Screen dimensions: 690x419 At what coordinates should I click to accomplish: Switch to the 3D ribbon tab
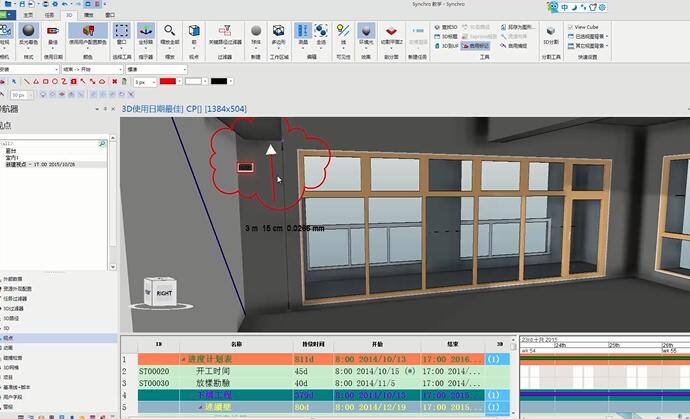(69, 16)
